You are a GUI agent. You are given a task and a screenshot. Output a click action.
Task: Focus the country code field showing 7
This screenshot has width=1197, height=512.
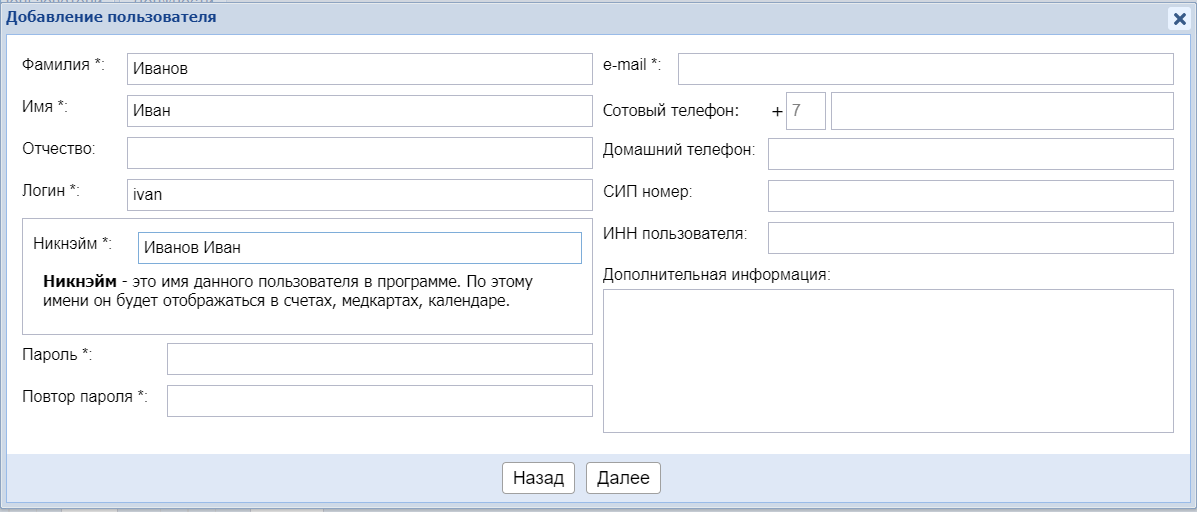pos(805,111)
